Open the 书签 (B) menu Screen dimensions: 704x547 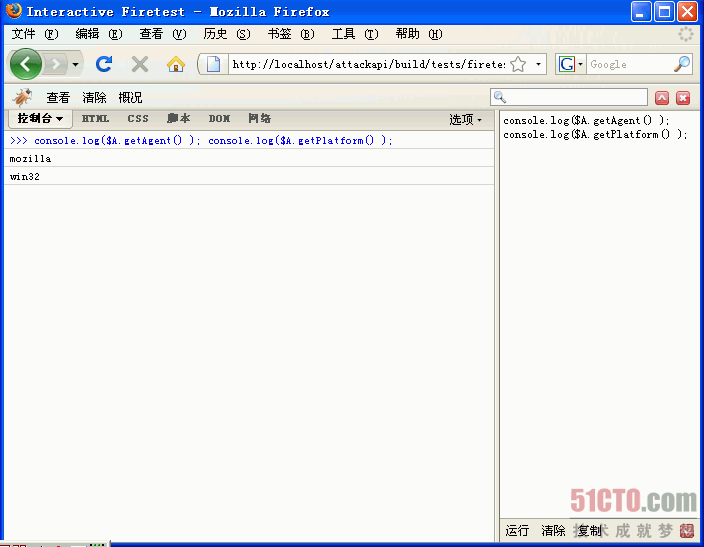click(x=291, y=34)
